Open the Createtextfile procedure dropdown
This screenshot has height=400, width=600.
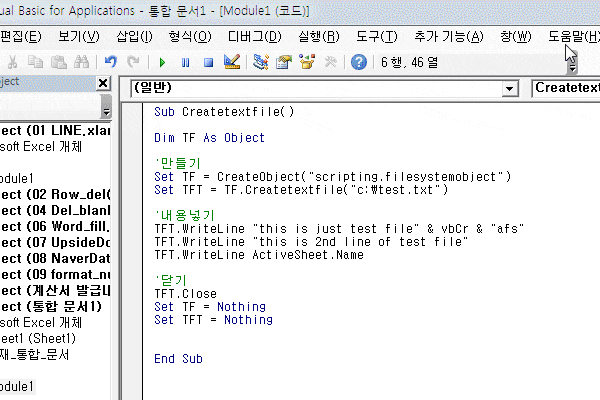(x=566, y=88)
